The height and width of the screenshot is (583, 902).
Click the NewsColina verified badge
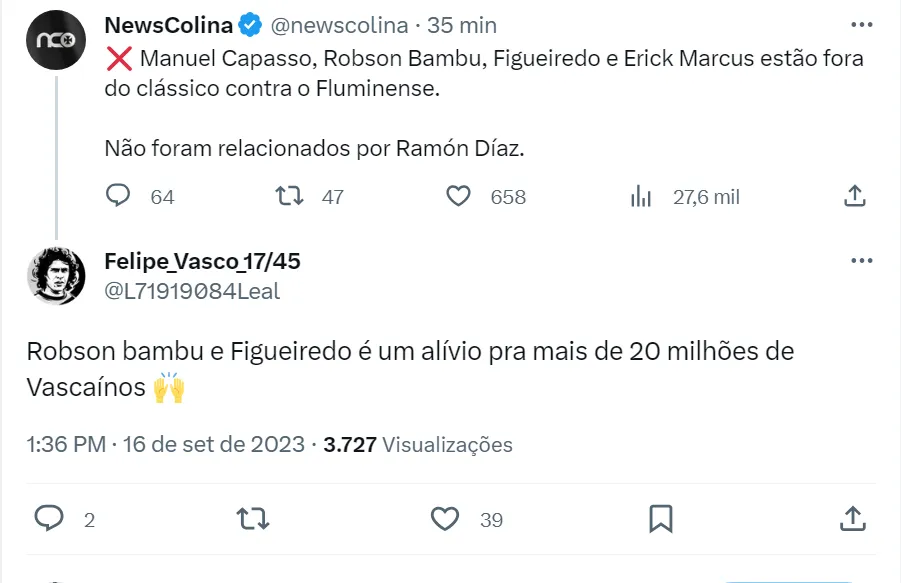coord(249,25)
